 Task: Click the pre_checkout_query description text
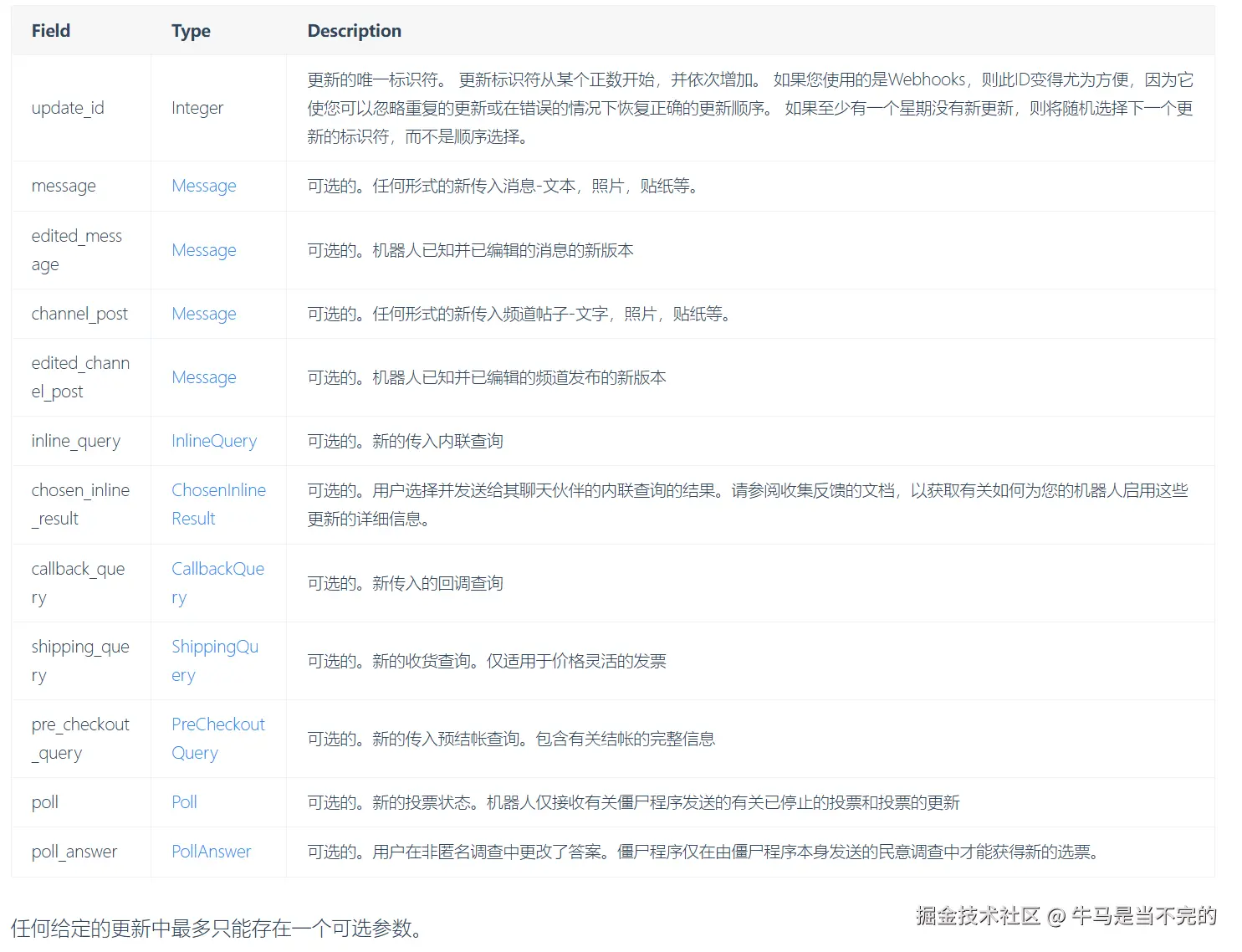[511, 739]
